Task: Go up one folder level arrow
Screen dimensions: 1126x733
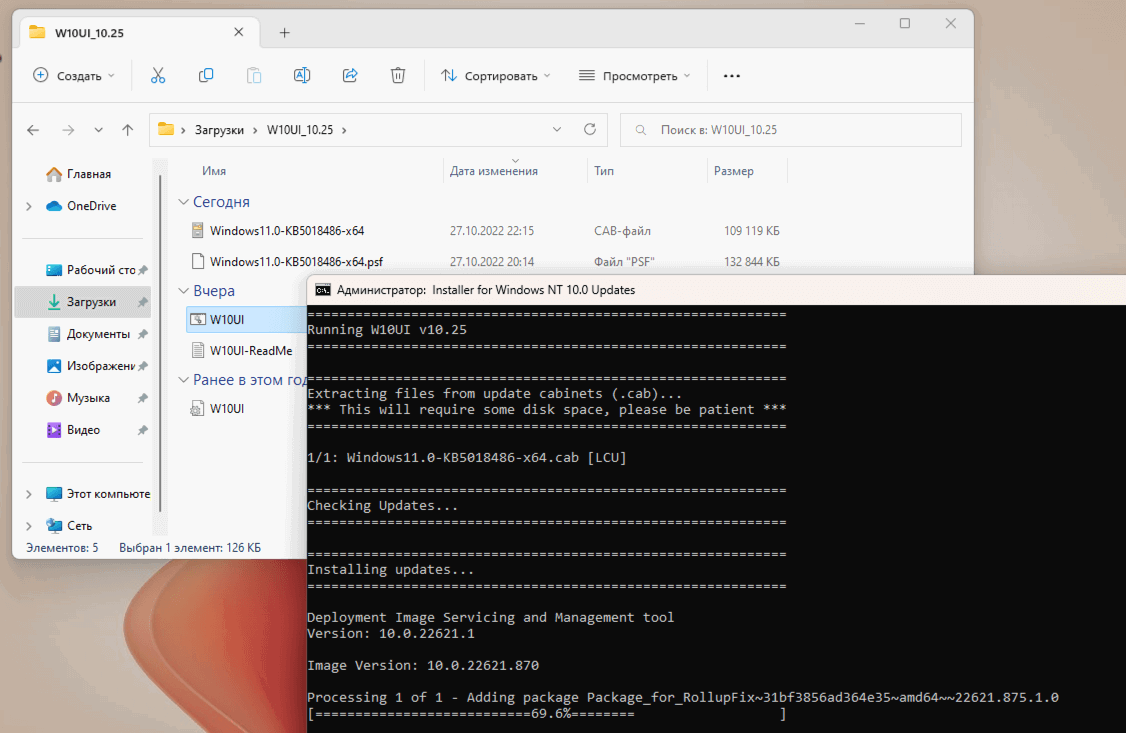Action: coord(128,130)
